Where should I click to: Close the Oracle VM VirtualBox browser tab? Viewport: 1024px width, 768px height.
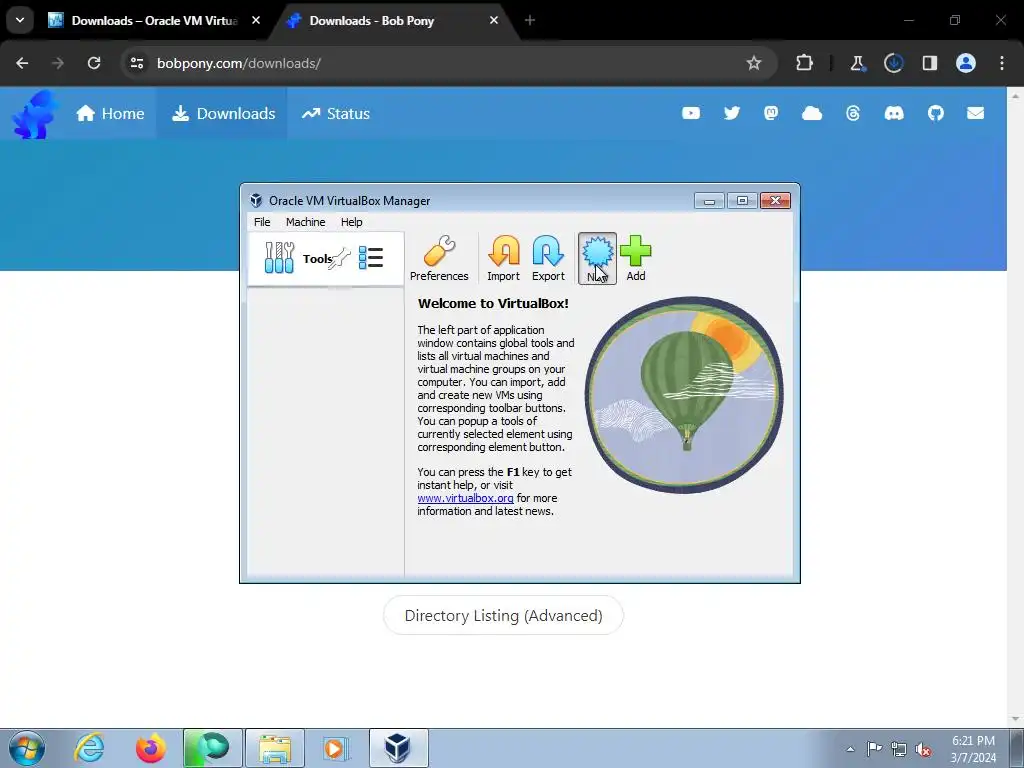click(256, 20)
